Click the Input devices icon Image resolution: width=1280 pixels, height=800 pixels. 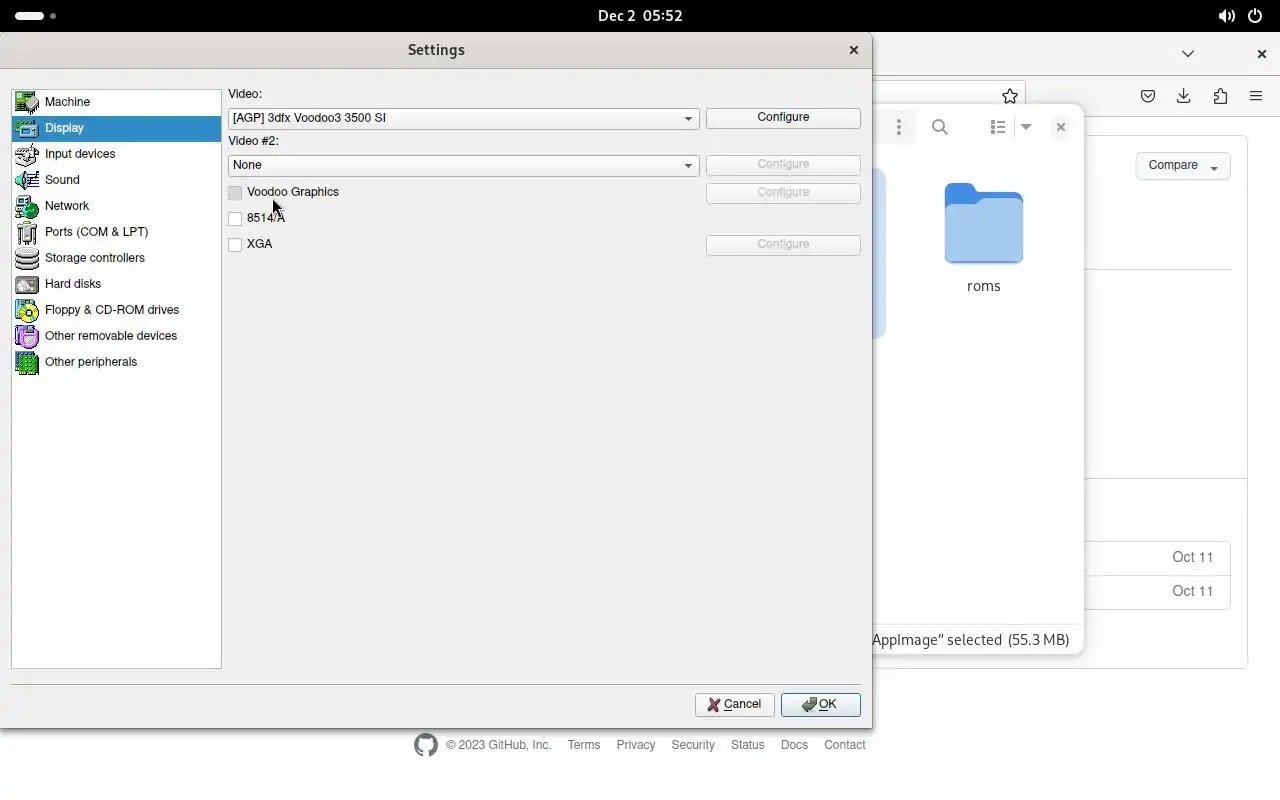[x=27, y=154]
